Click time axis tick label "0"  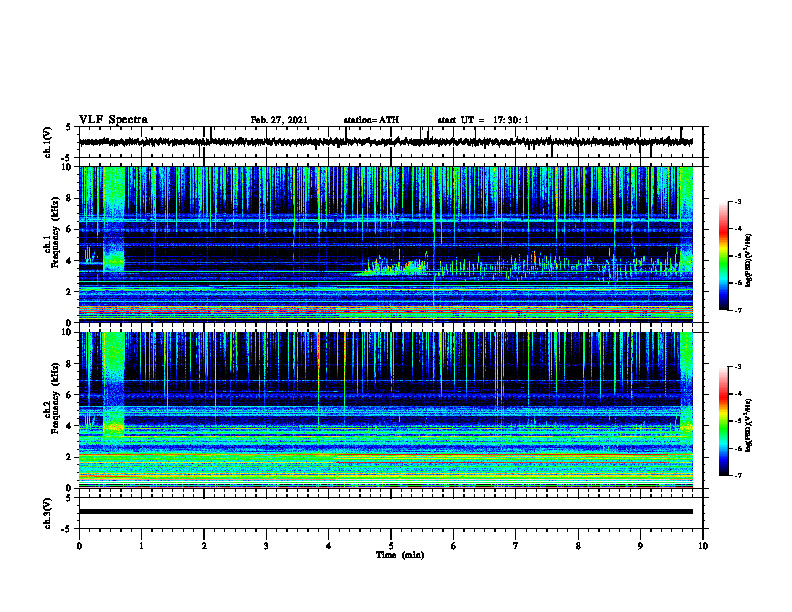click(79, 546)
